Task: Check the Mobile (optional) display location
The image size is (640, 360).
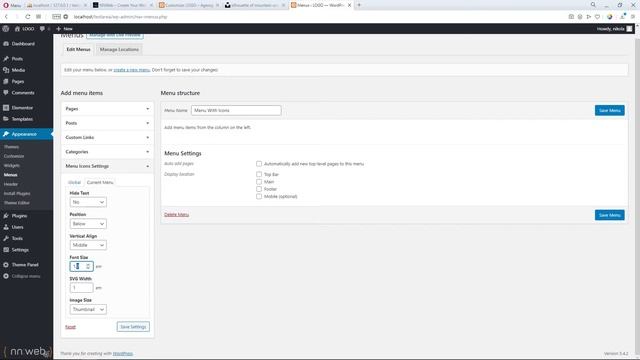Action: (259, 196)
